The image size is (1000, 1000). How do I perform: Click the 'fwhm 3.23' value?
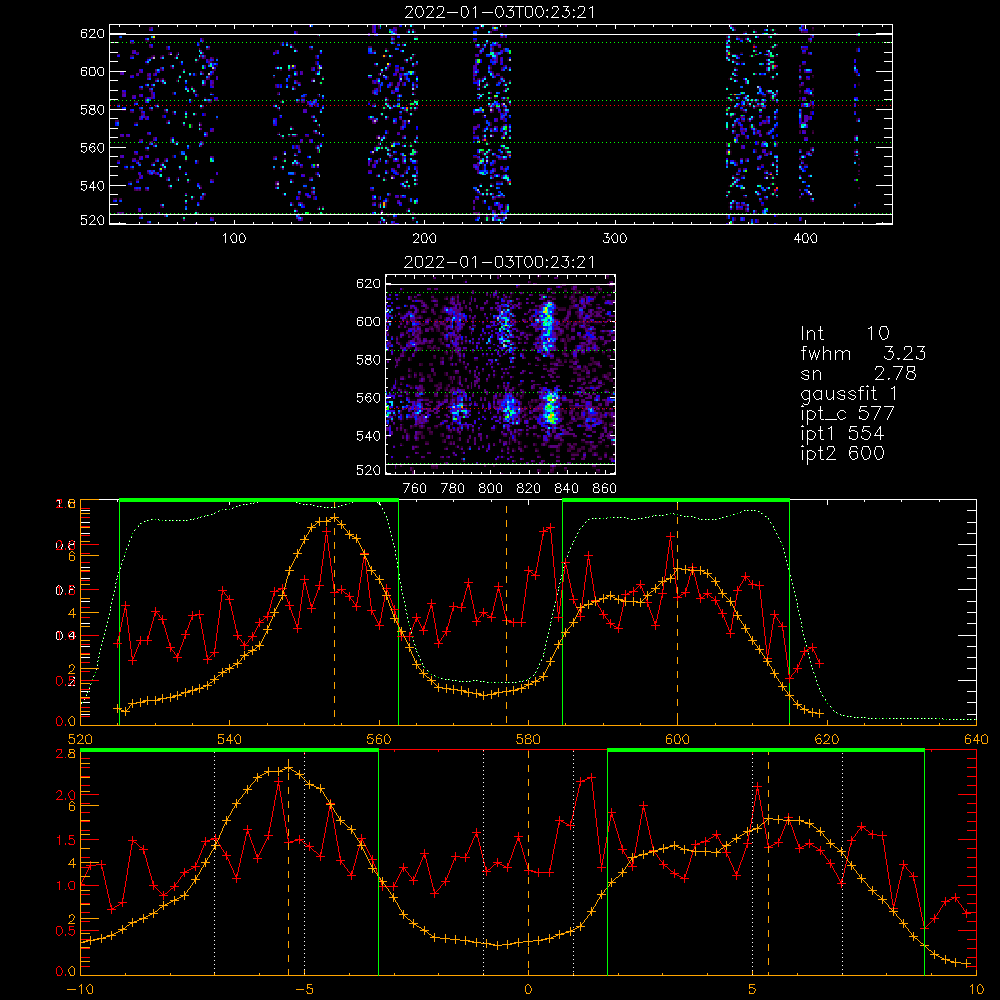(863, 353)
